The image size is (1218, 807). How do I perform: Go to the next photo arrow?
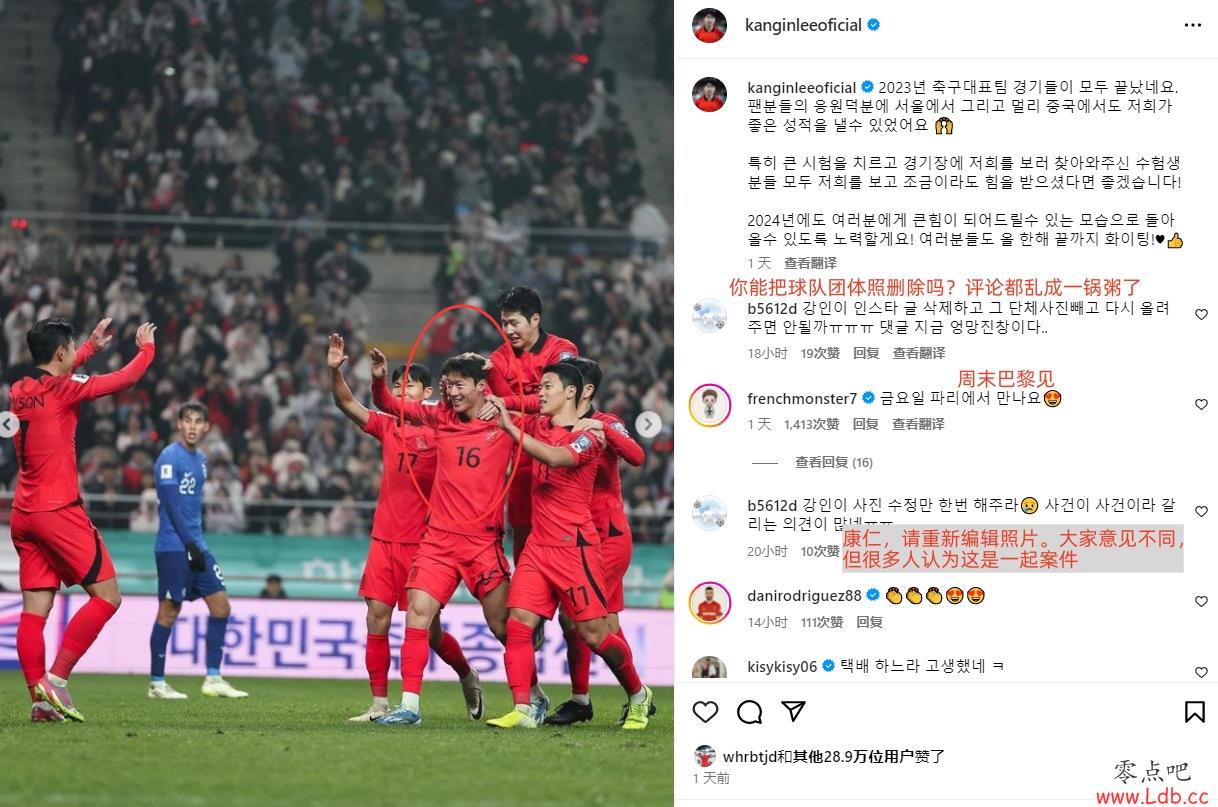[x=646, y=424]
